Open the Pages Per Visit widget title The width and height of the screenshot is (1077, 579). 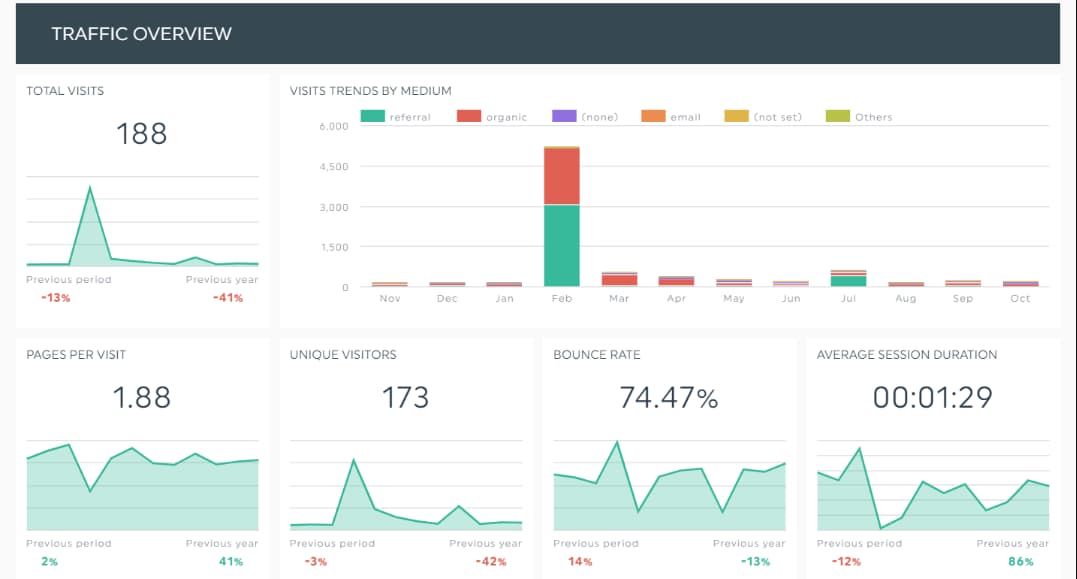(76, 355)
